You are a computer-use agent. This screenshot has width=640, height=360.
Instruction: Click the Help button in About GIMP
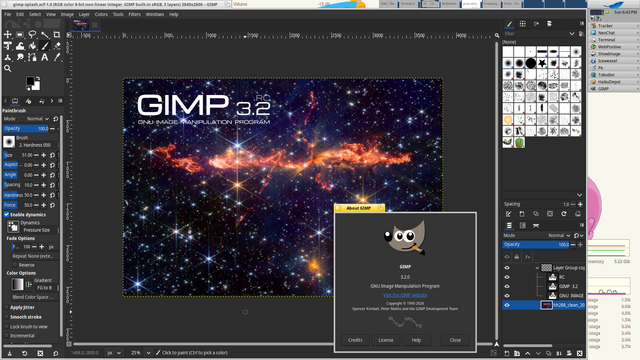[x=416, y=340]
